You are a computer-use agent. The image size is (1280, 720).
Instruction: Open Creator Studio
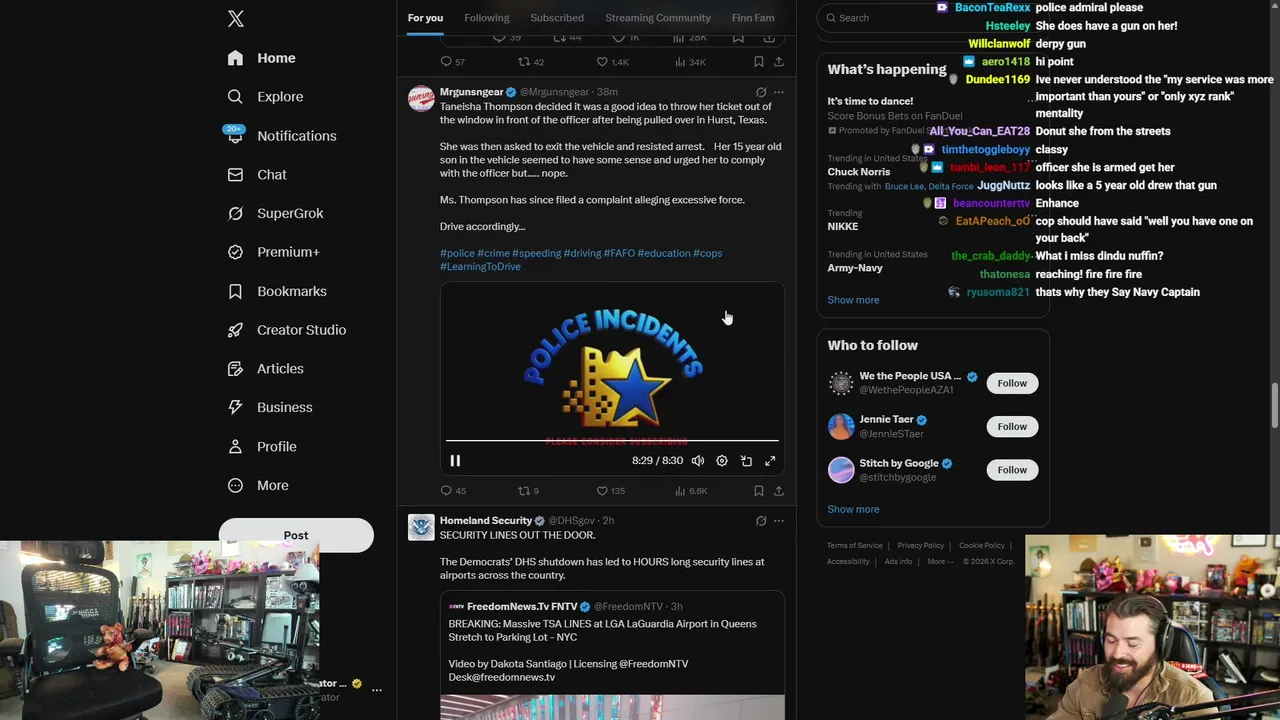coord(286,330)
